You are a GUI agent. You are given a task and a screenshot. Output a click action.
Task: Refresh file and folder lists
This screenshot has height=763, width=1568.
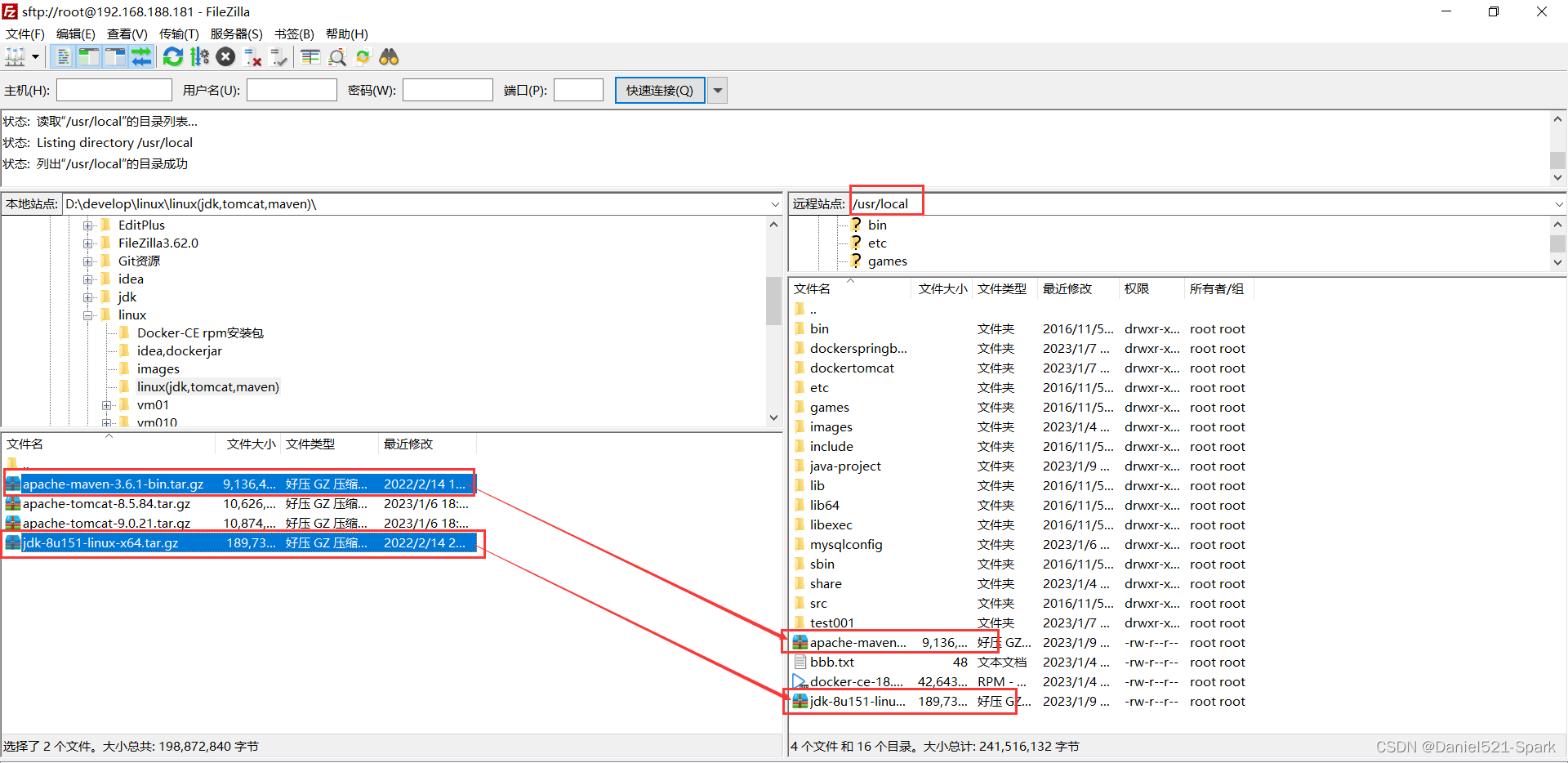point(173,57)
